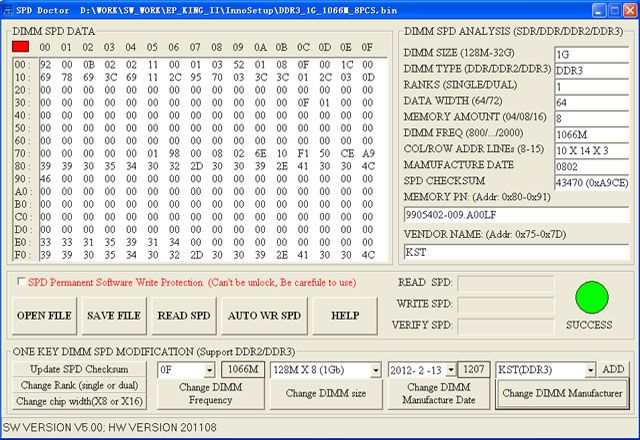Select byte 95 in row 10
Viewport: 640px width, 440px height.
(196, 77)
